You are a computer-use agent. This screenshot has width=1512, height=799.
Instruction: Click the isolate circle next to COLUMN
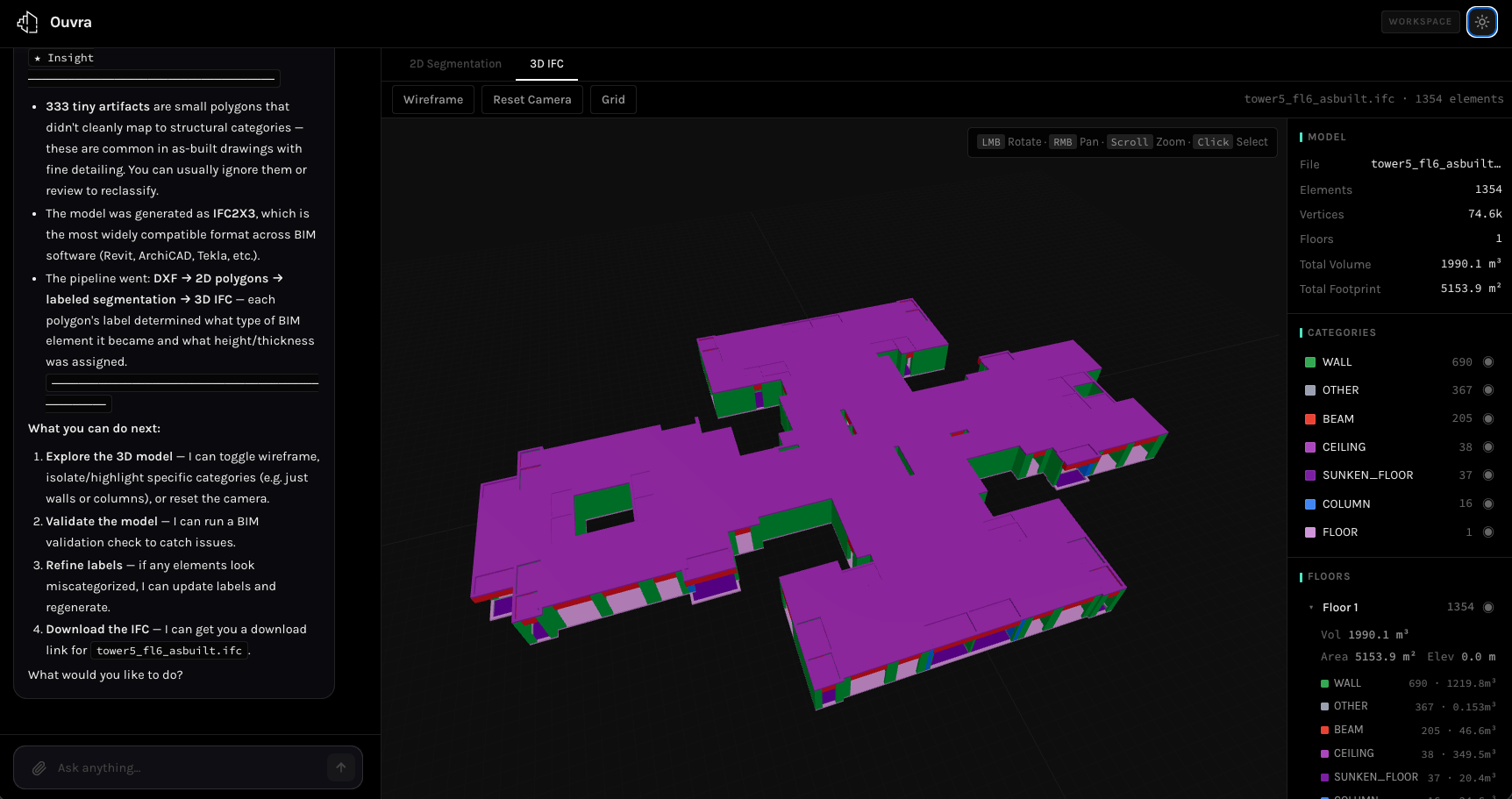click(1488, 503)
